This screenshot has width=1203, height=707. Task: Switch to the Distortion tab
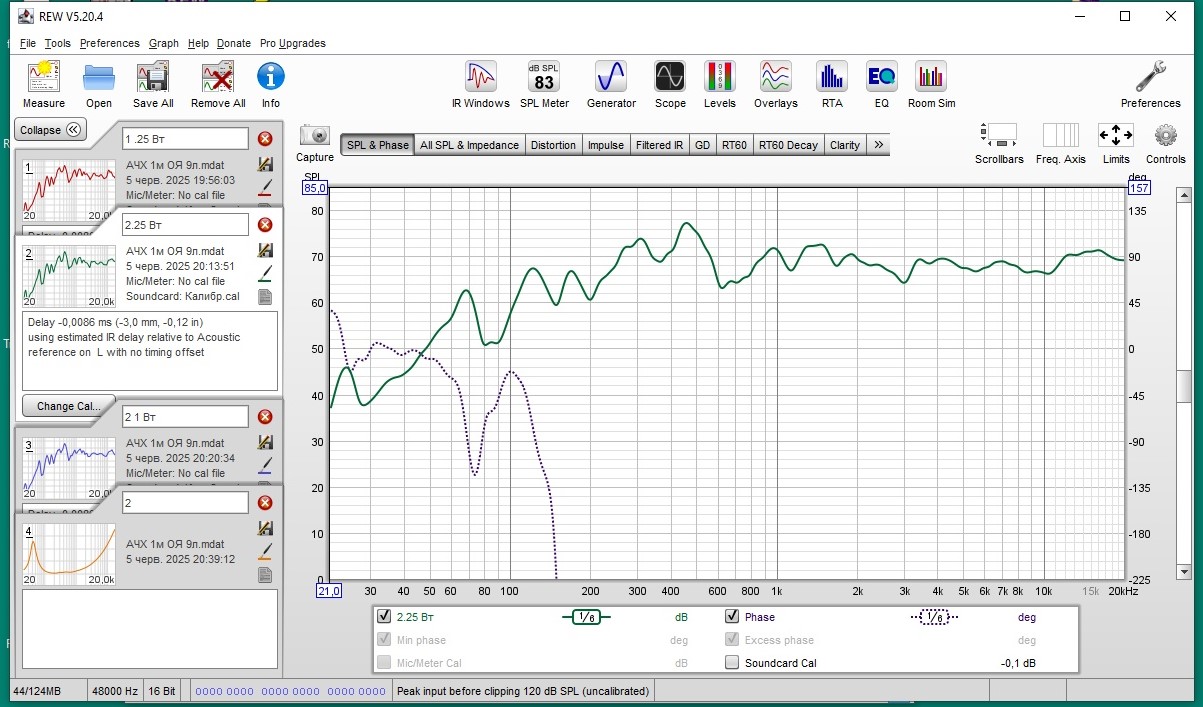coord(553,145)
